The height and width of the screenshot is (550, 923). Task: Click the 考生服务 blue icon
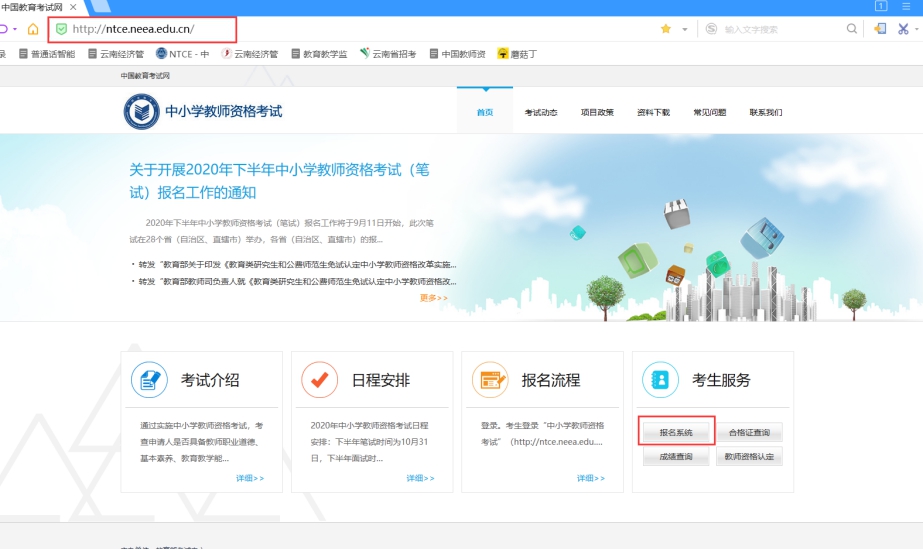click(x=661, y=380)
